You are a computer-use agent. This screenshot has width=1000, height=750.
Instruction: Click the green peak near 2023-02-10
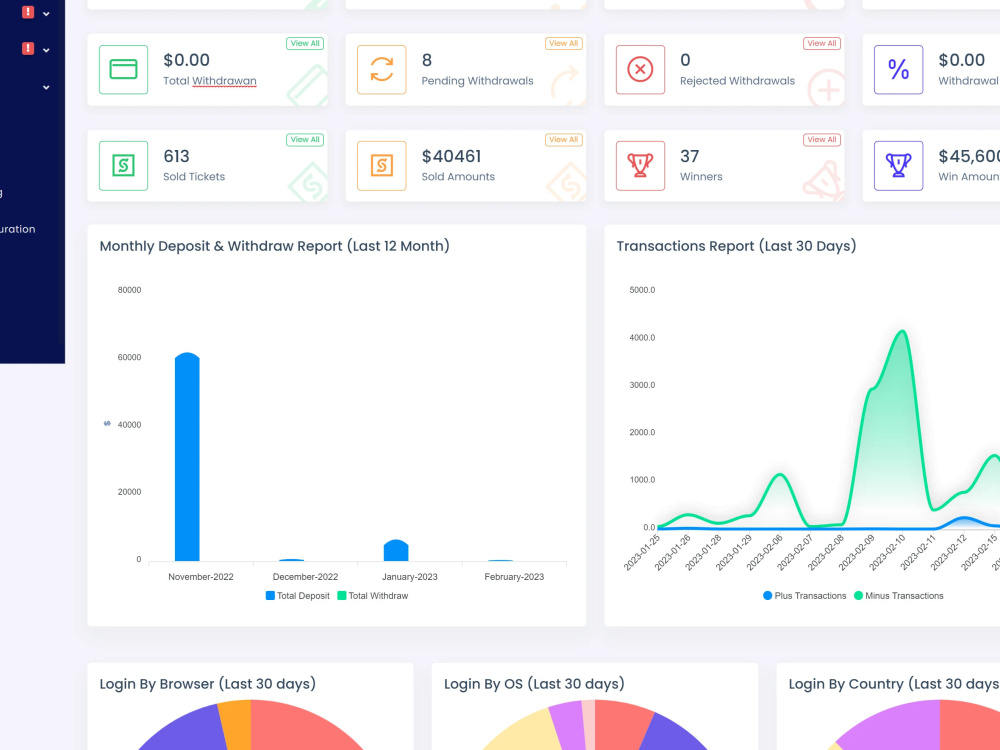[902, 332]
